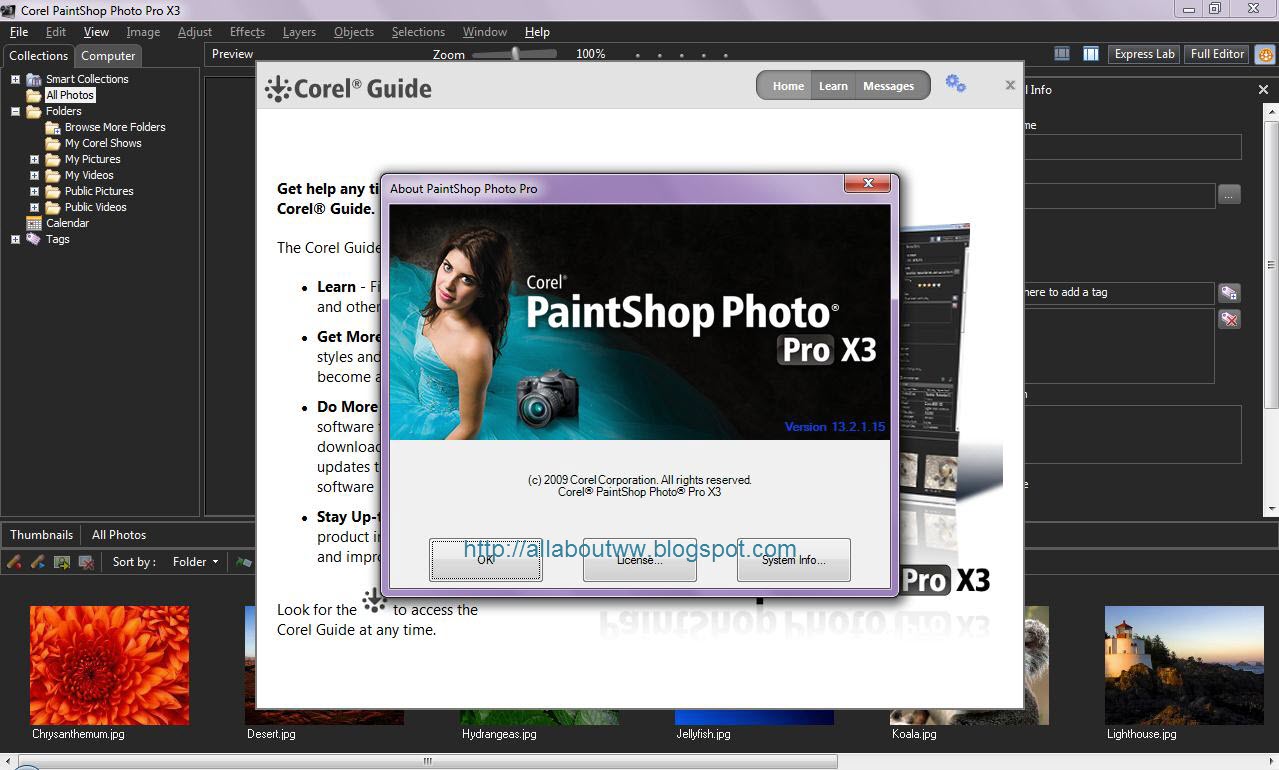
Task: Open the Sort by Folder dropdown
Action: [x=194, y=562]
